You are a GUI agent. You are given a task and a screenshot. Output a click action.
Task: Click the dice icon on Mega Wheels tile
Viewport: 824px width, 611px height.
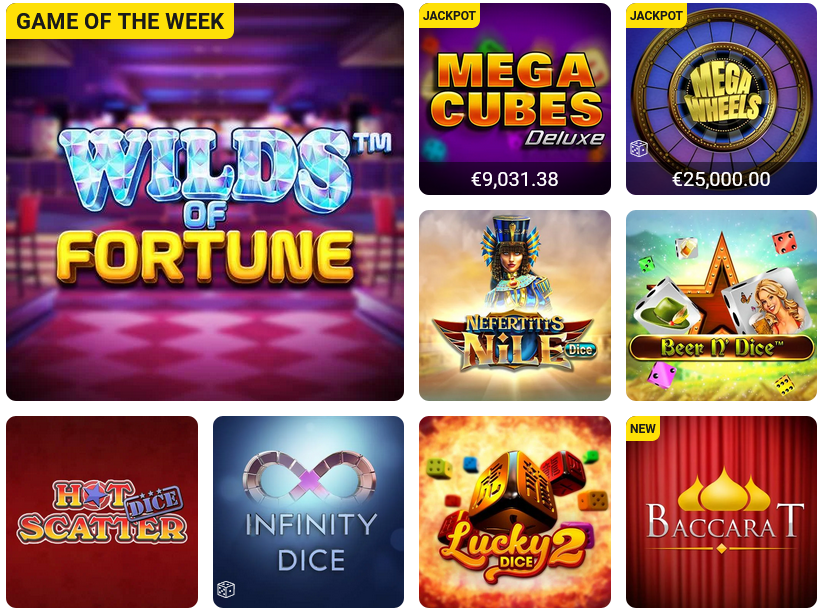(x=638, y=149)
